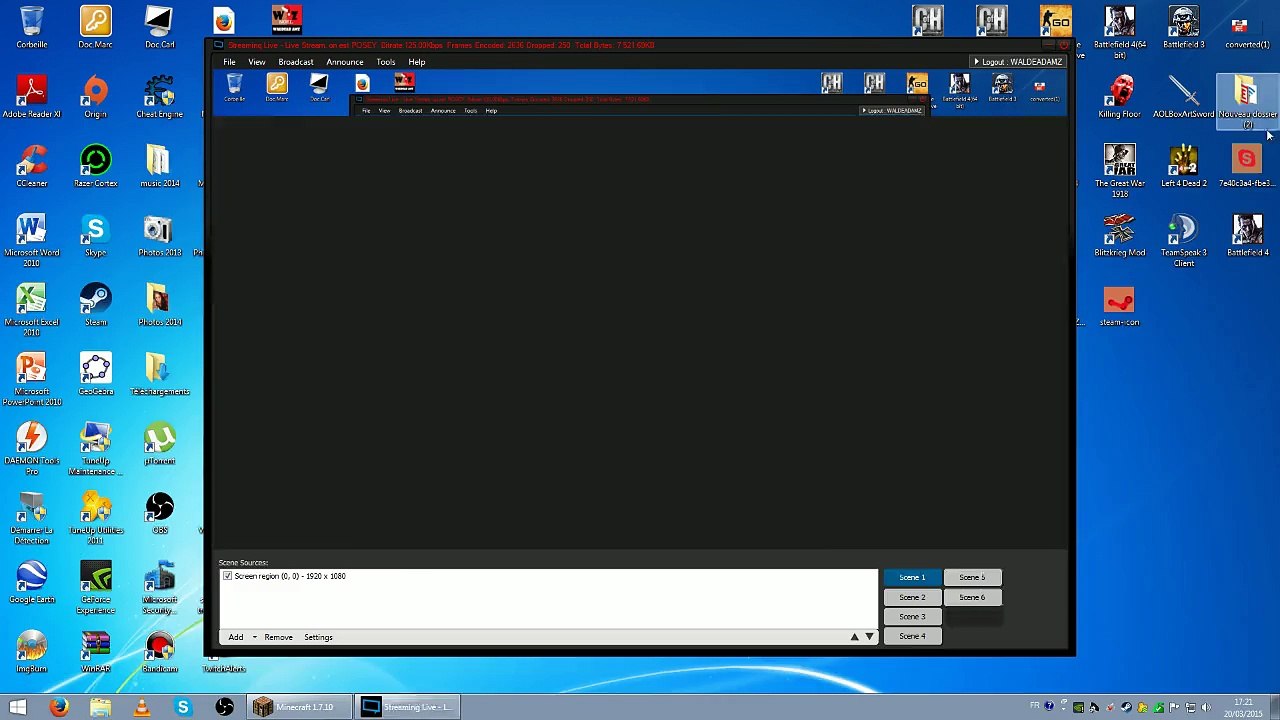Viewport: 1280px width, 720px height.
Task: Open the Announce menu
Action: (345, 62)
